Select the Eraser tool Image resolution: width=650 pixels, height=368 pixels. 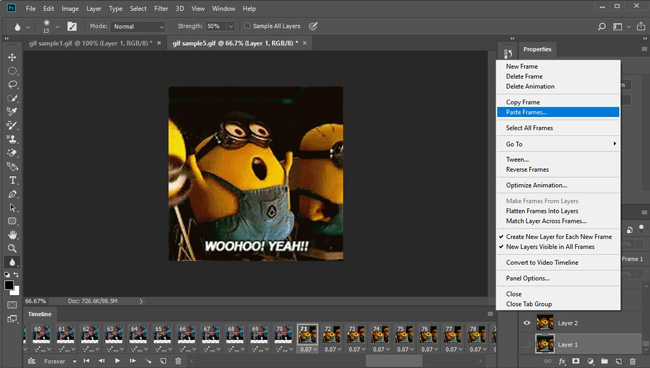12,153
